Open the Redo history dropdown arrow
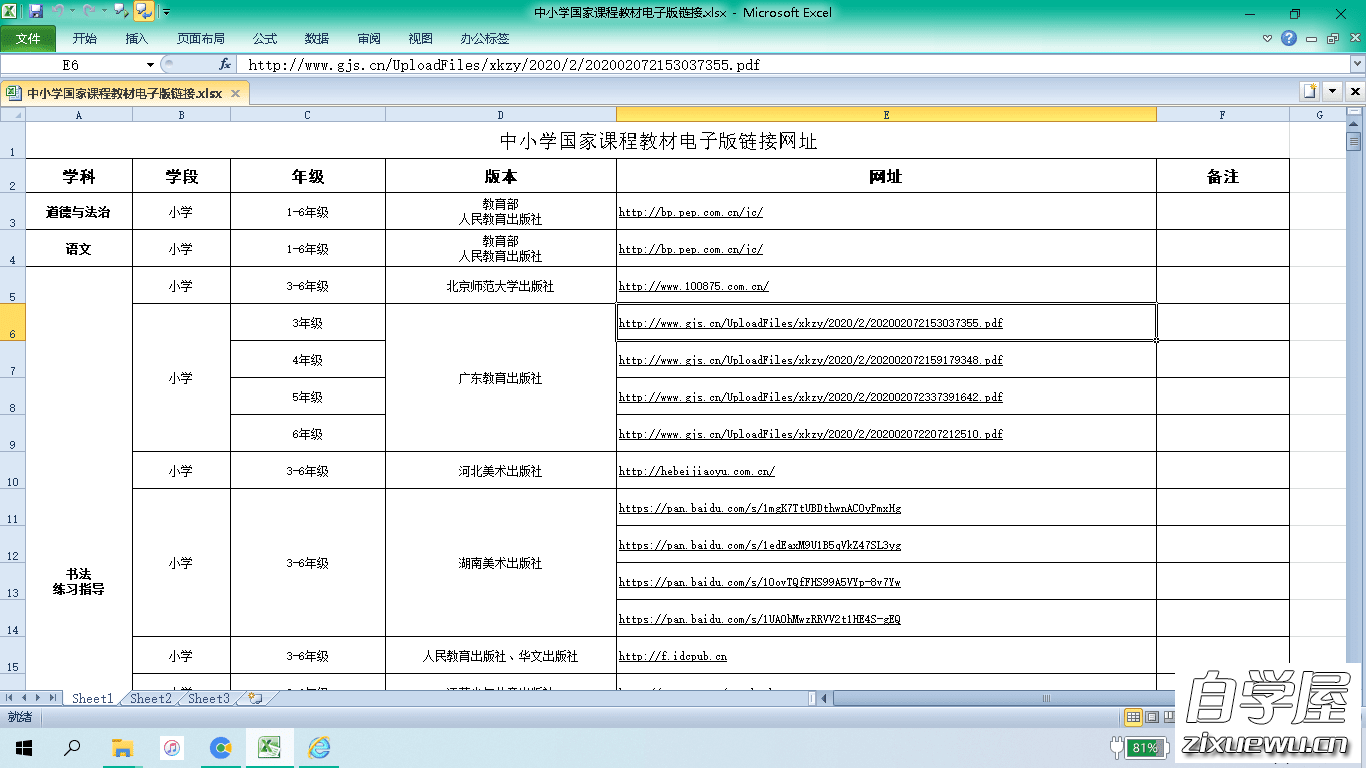This screenshot has width=1366, height=768. coord(104,12)
